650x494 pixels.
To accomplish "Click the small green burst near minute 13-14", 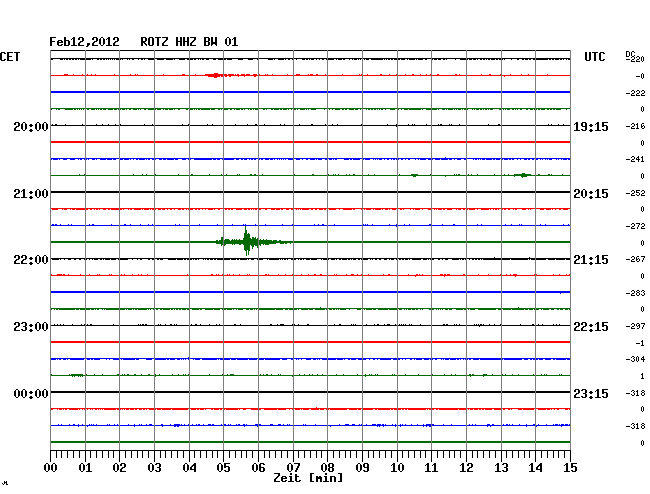I will (x=522, y=175).
